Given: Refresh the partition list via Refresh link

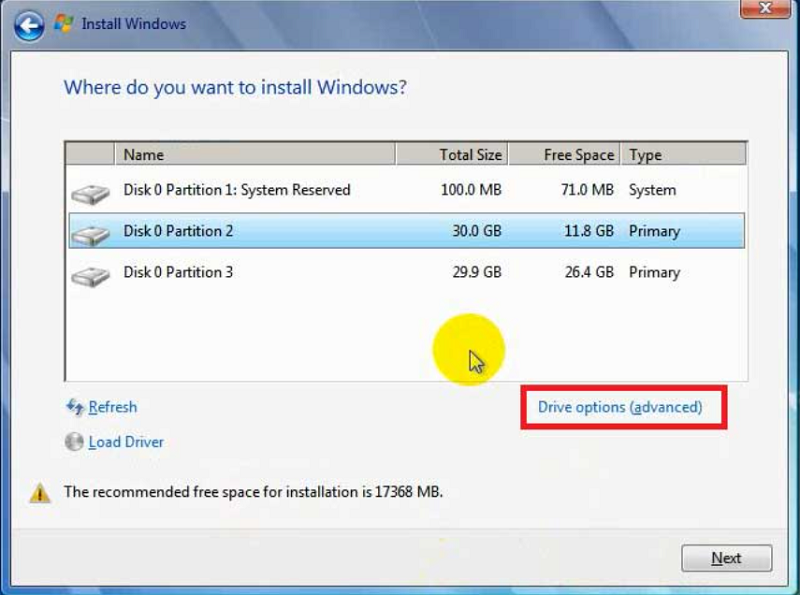Looking at the screenshot, I should (112, 407).
